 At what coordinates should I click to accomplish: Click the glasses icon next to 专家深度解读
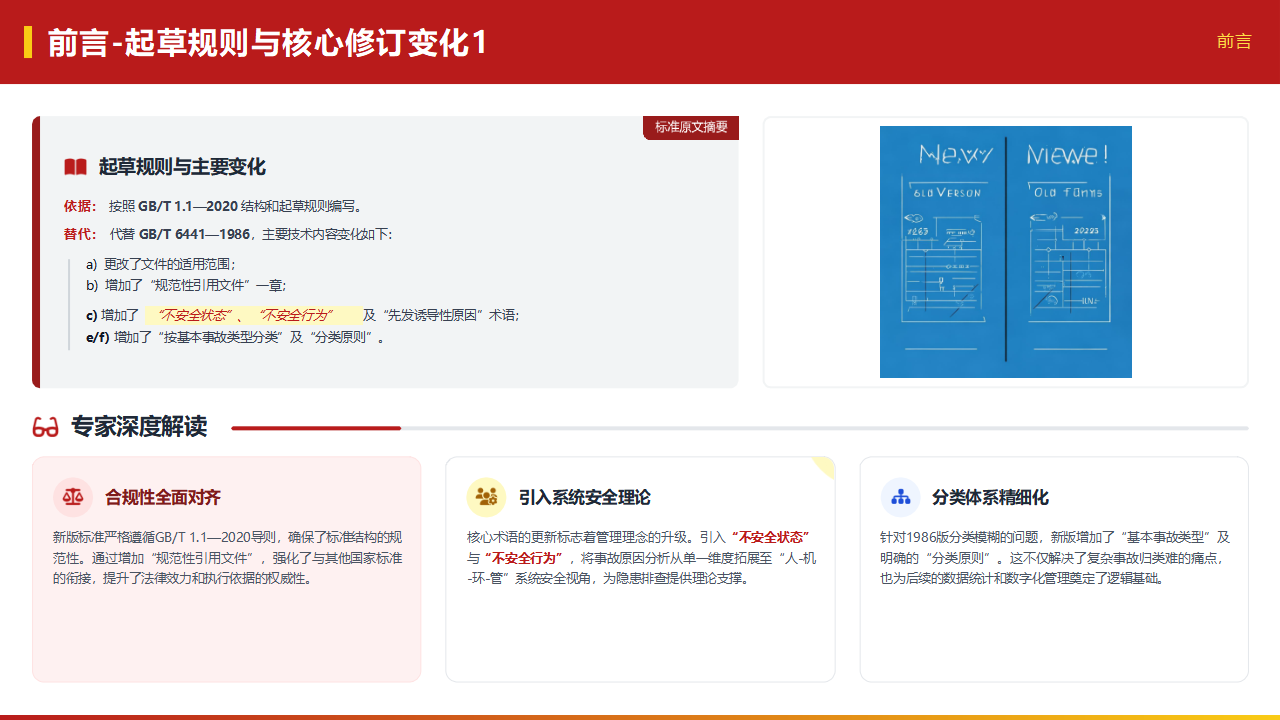coord(46,428)
